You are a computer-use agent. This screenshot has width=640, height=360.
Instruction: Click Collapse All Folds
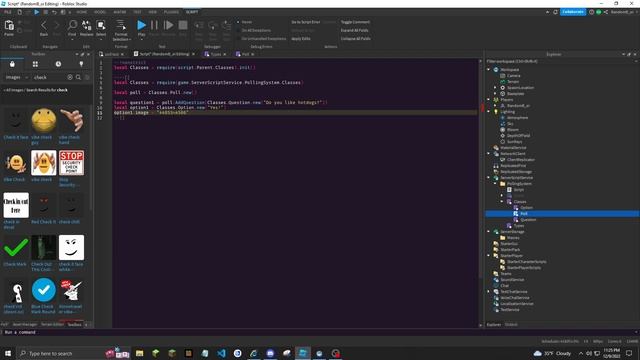356,38
